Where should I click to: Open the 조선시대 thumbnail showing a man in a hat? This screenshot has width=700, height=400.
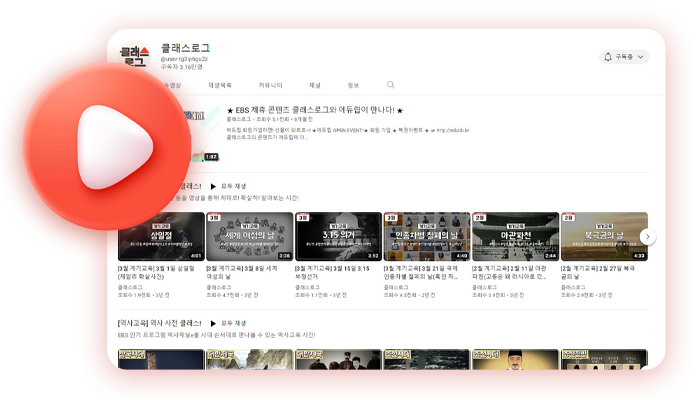pyautogui.click(x=516, y=359)
